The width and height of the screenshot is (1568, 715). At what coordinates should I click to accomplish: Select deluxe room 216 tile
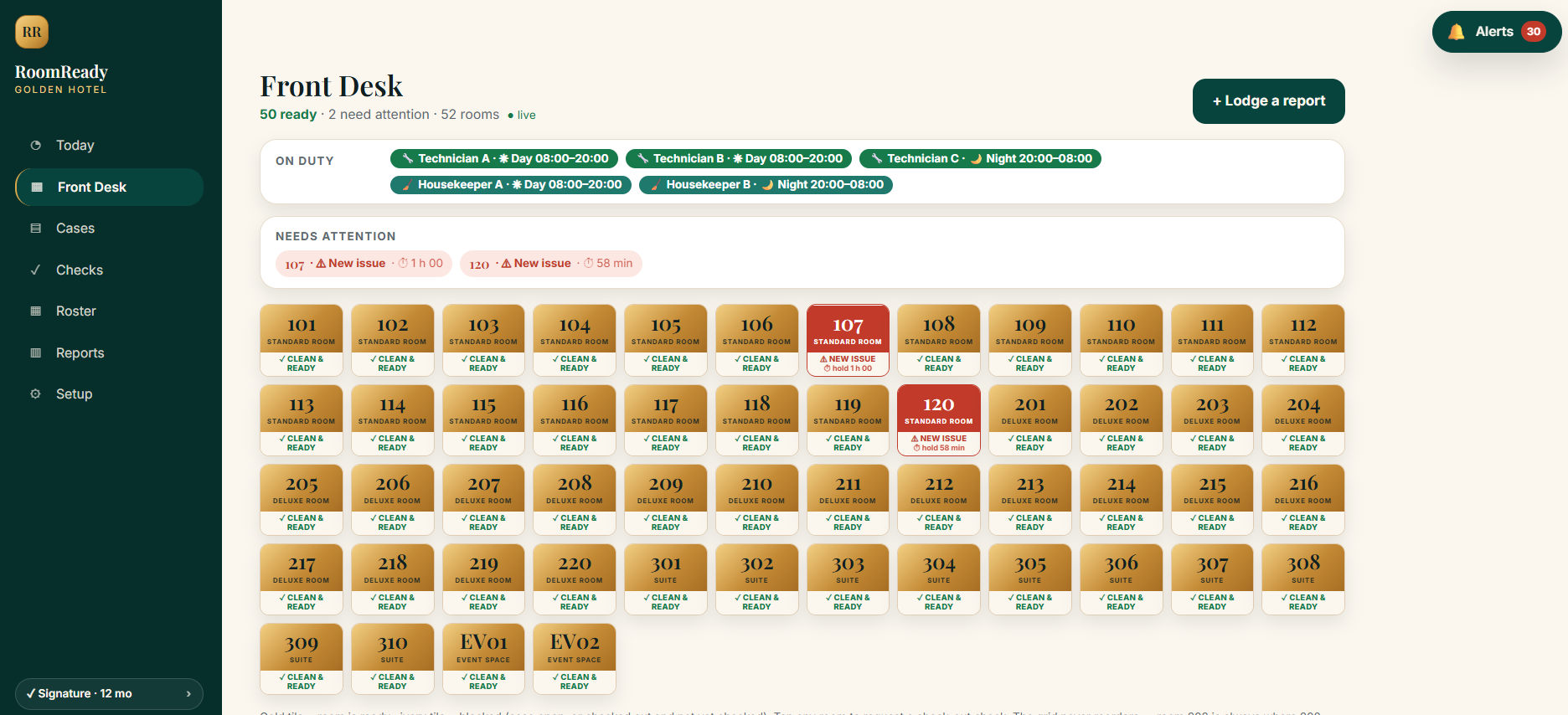[x=1303, y=499]
